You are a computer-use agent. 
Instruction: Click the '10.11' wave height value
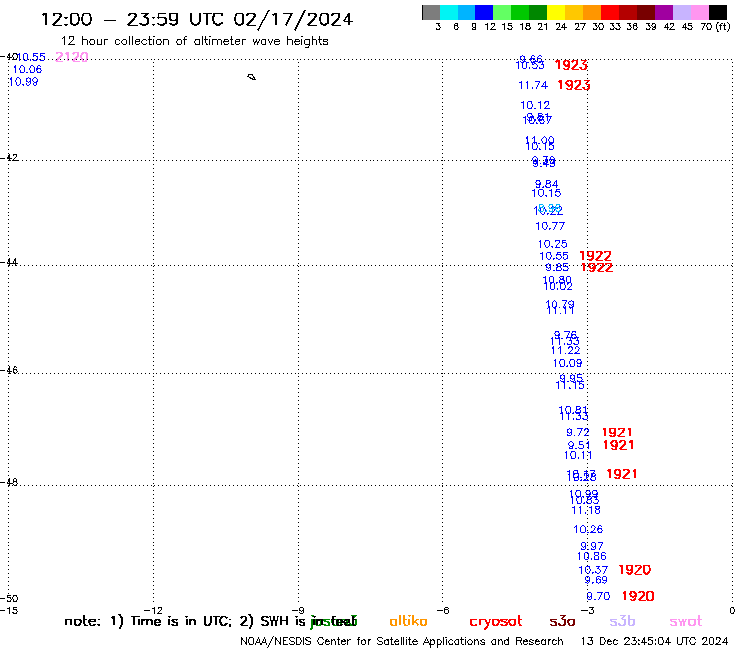578,456
